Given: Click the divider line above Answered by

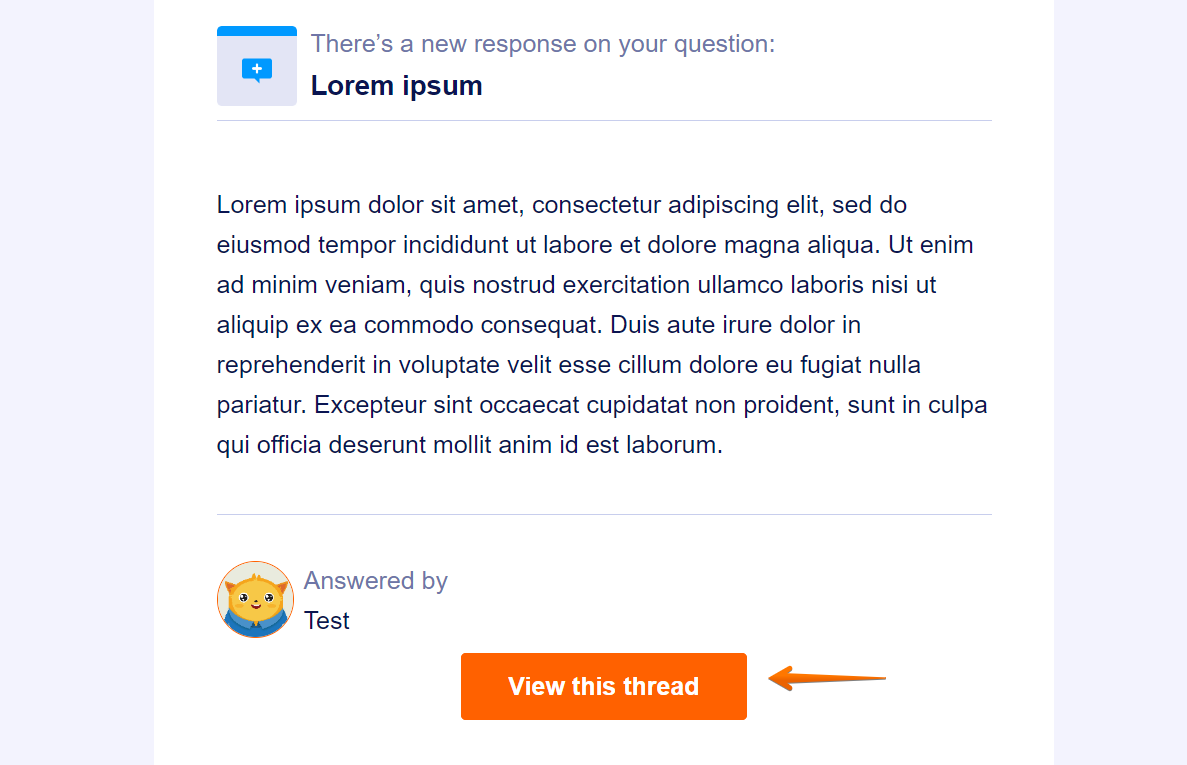Looking at the screenshot, I should pyautogui.click(x=604, y=515).
